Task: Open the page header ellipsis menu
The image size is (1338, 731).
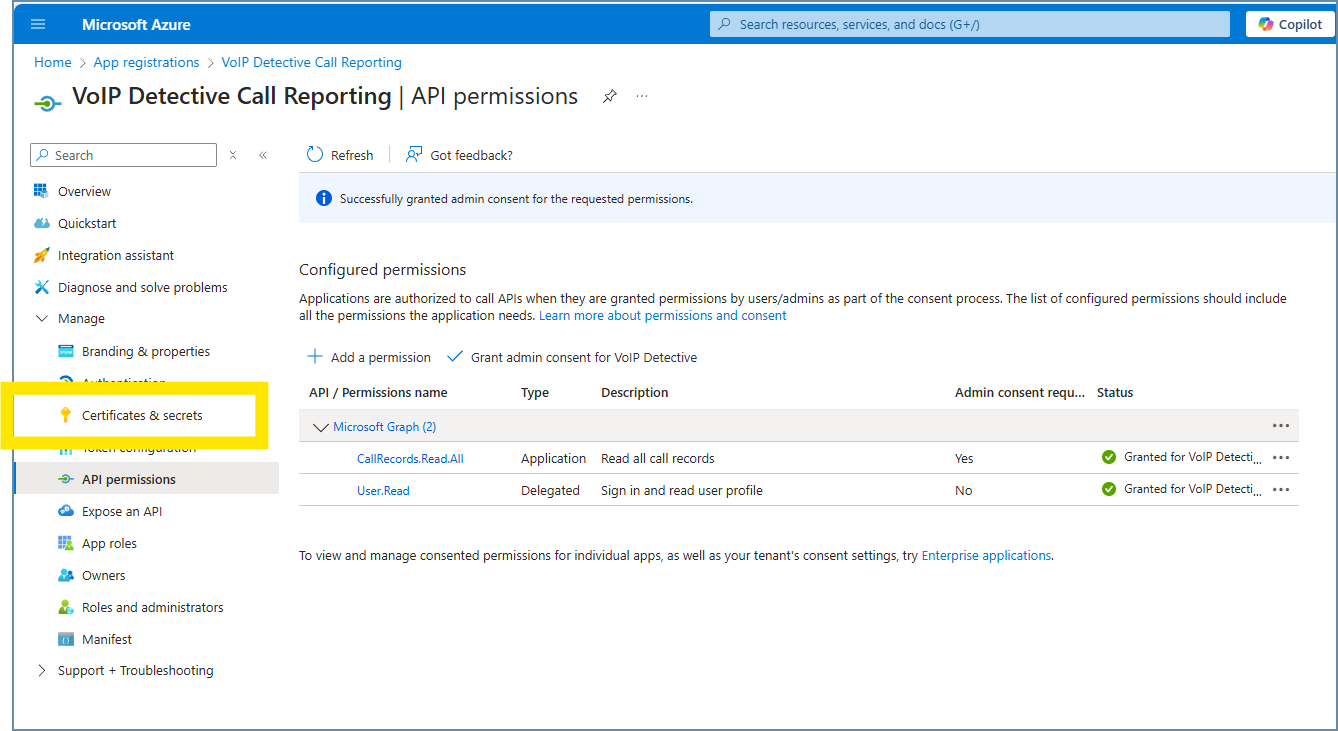Action: click(642, 96)
